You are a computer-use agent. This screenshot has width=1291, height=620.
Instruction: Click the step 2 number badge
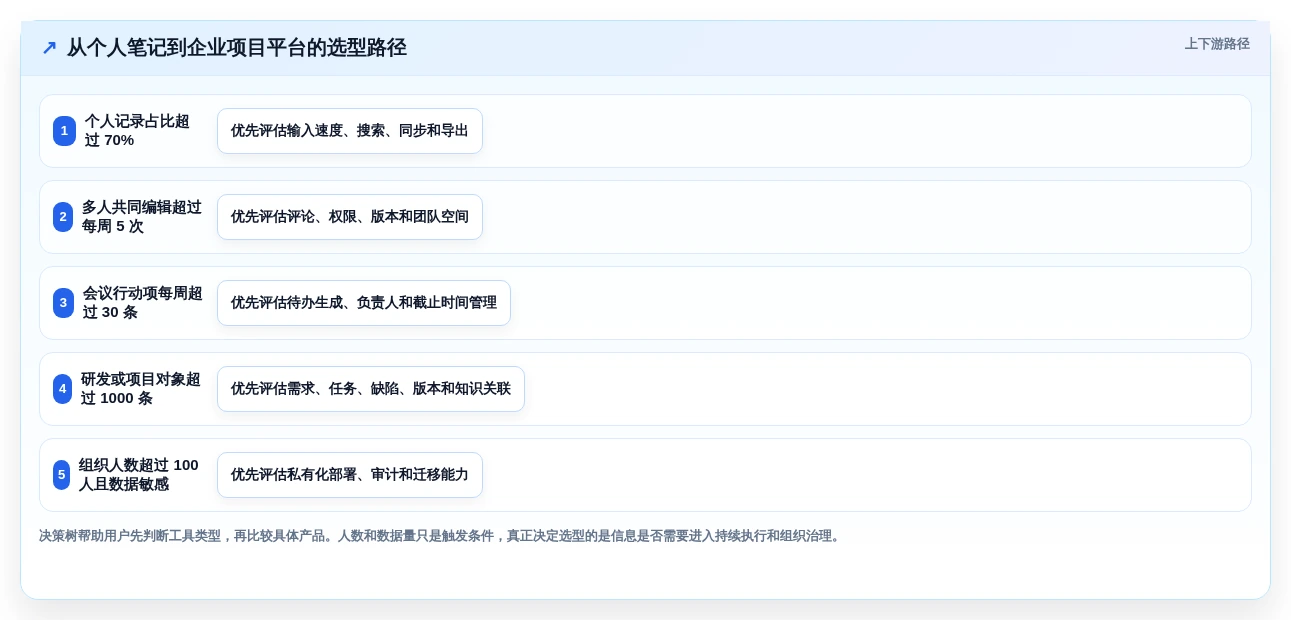pyautogui.click(x=63, y=217)
